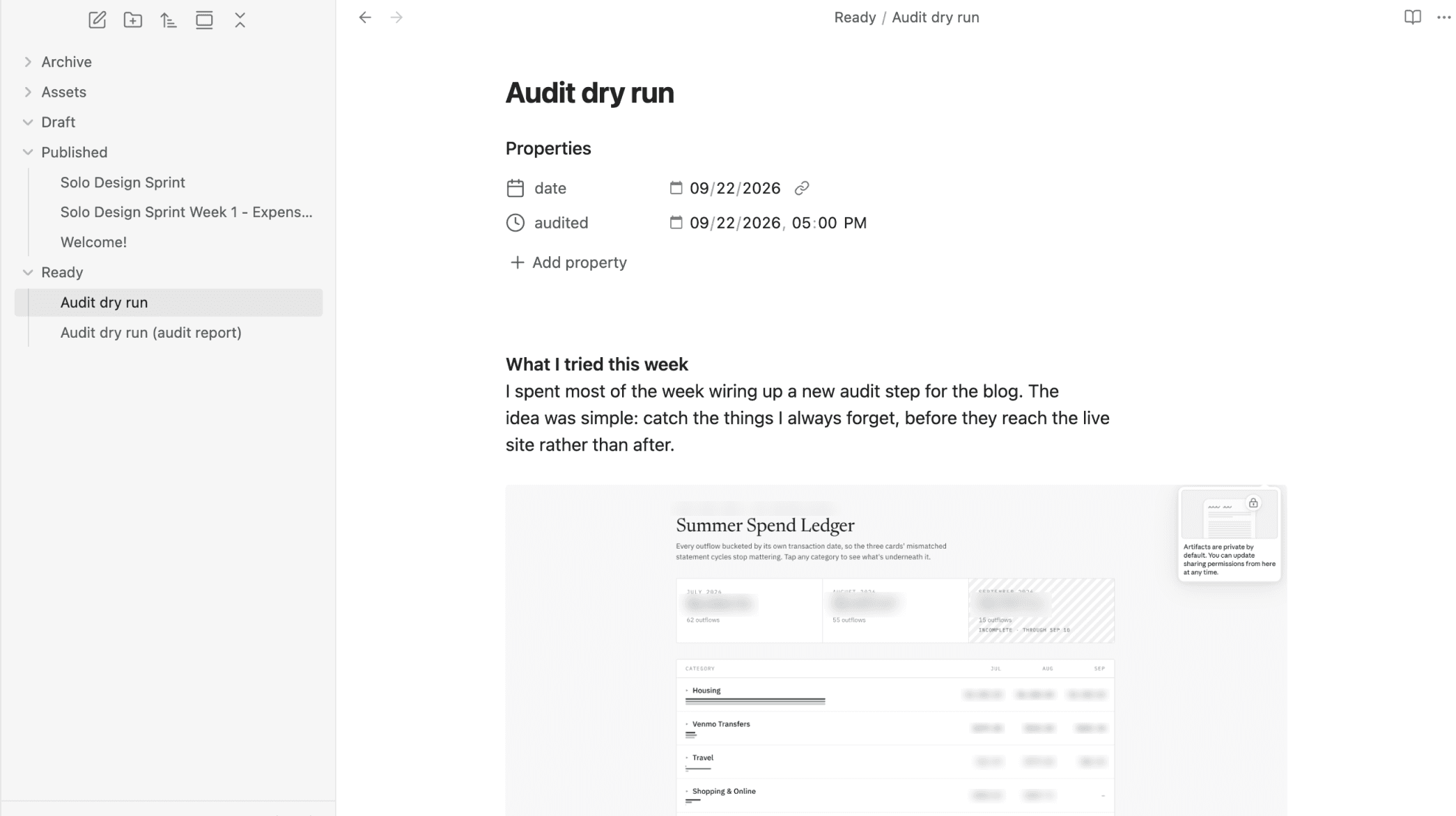Click the Audit dry run note title
Viewport: 1456px width, 816px height.
pos(589,93)
